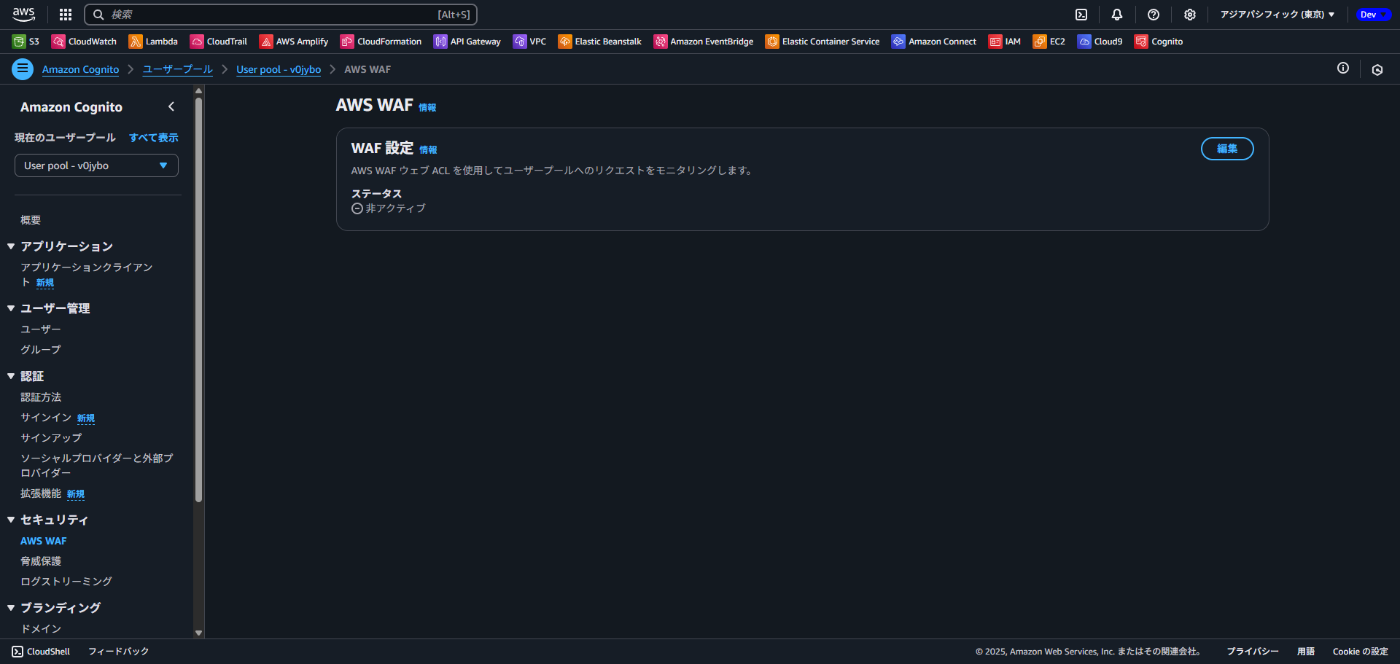The image size is (1400, 664).
Task: Open 情報 link next to WAF 設定
Action: point(428,150)
